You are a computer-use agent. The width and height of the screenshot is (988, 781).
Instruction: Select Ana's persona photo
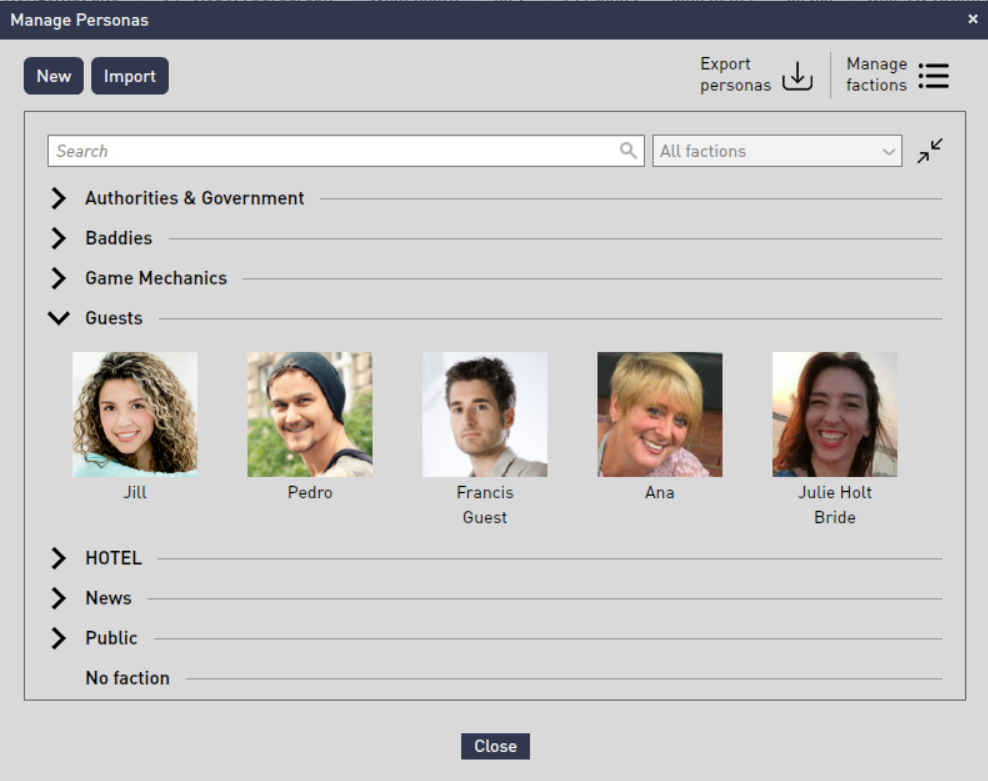660,414
